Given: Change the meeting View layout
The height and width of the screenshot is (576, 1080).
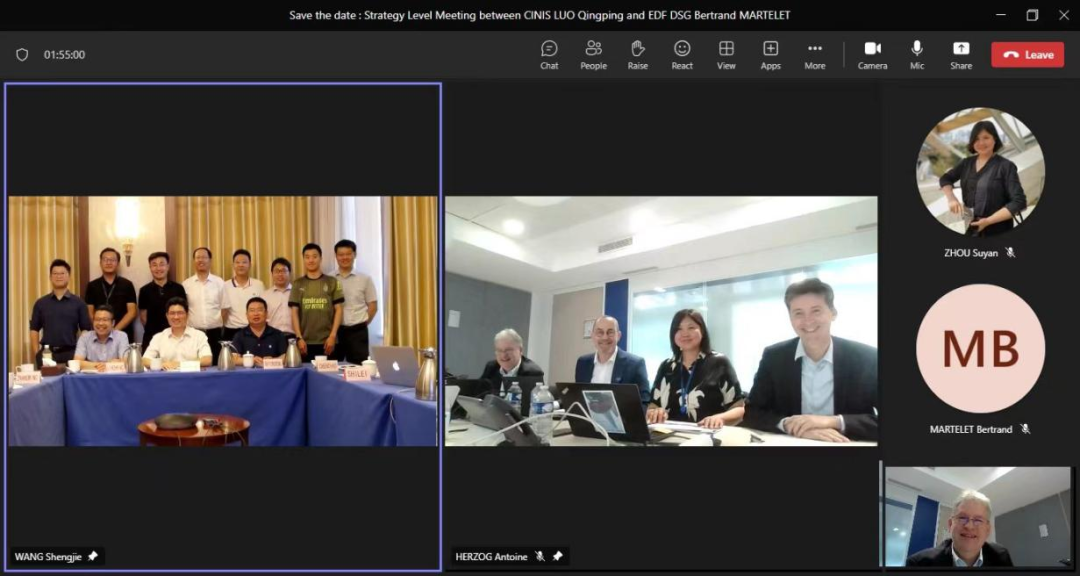Looking at the screenshot, I should click(726, 54).
